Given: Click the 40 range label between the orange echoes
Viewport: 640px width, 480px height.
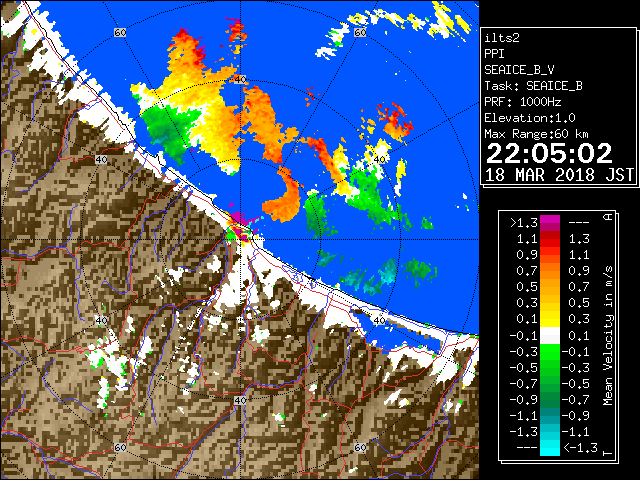Looking at the screenshot, I should (x=240, y=79).
